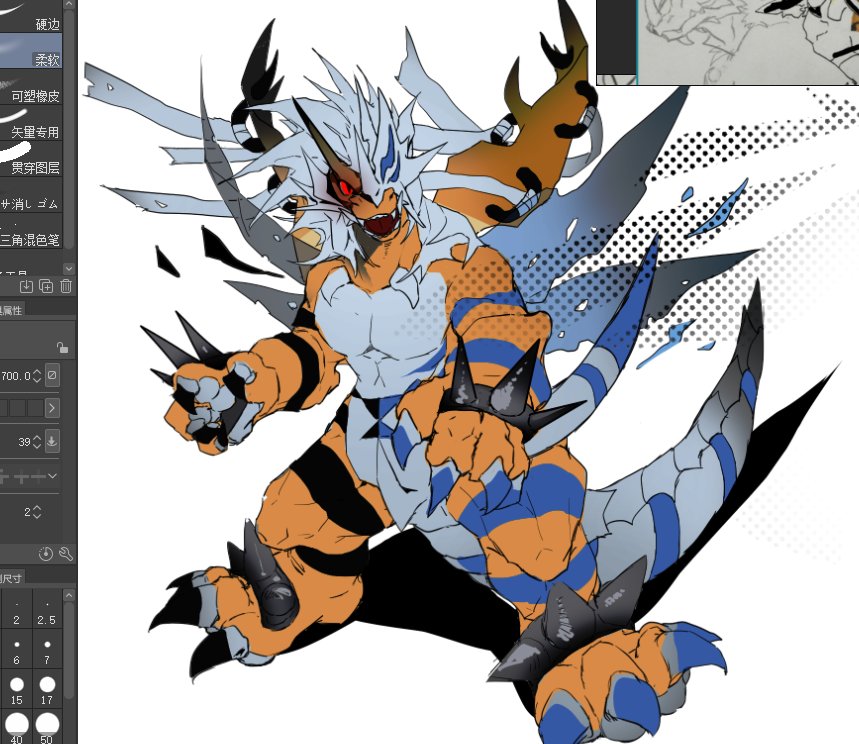Click the stepper arrows beside value 39
Image resolution: width=859 pixels, height=744 pixels.
(37, 442)
